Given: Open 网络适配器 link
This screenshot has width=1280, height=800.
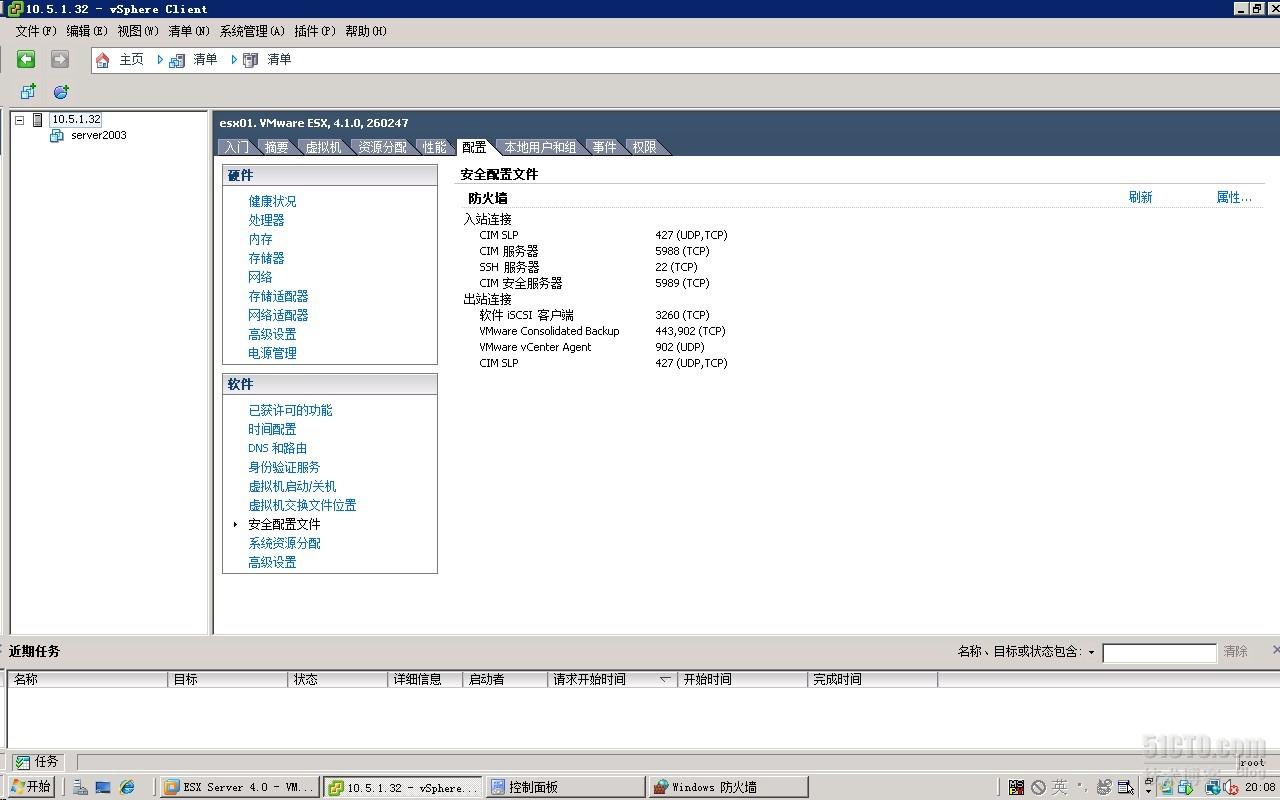Looking at the screenshot, I should [x=278, y=315].
